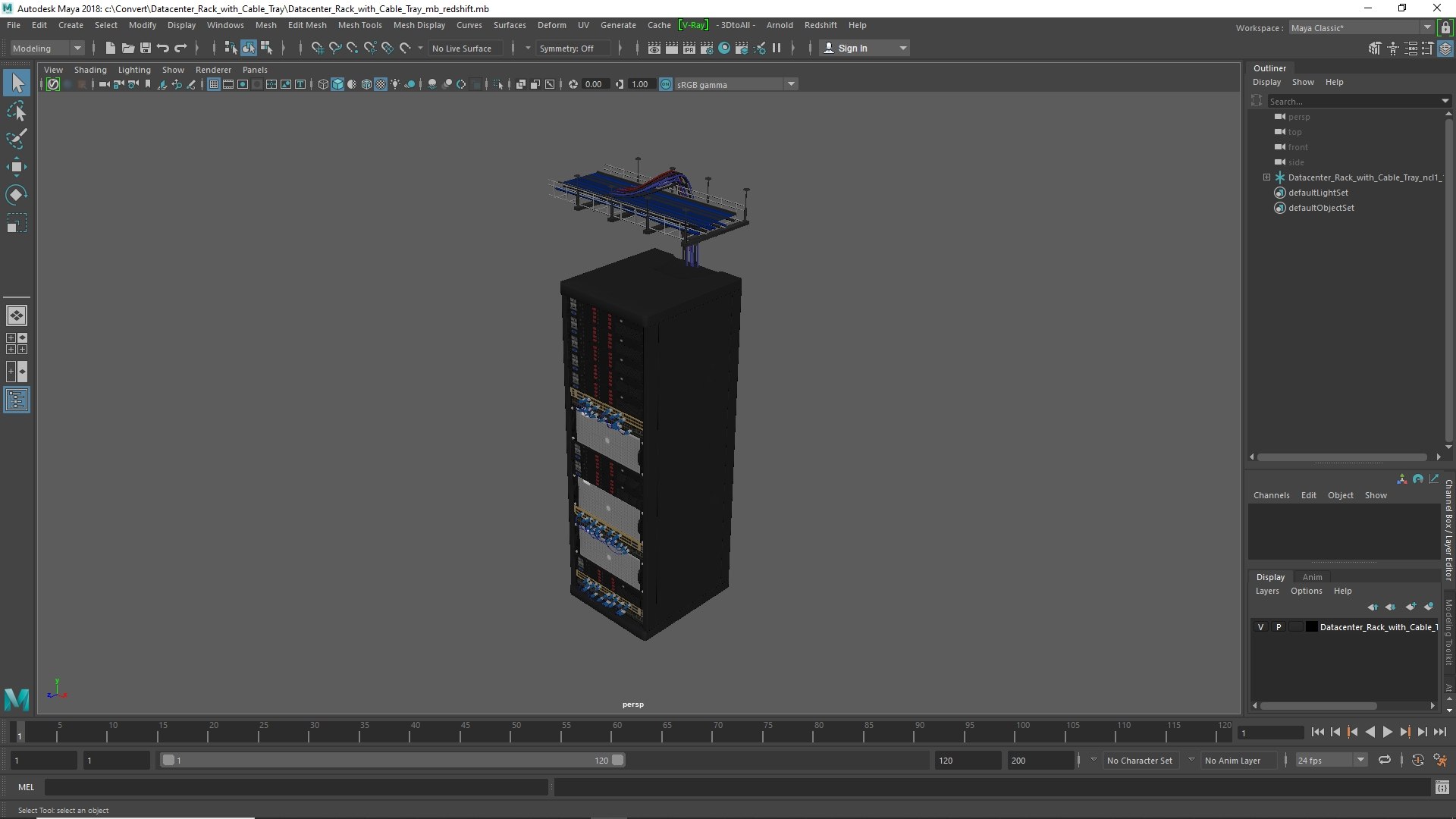The width and height of the screenshot is (1456, 819).
Task: Toggle layer playback P box
Action: point(1279,627)
